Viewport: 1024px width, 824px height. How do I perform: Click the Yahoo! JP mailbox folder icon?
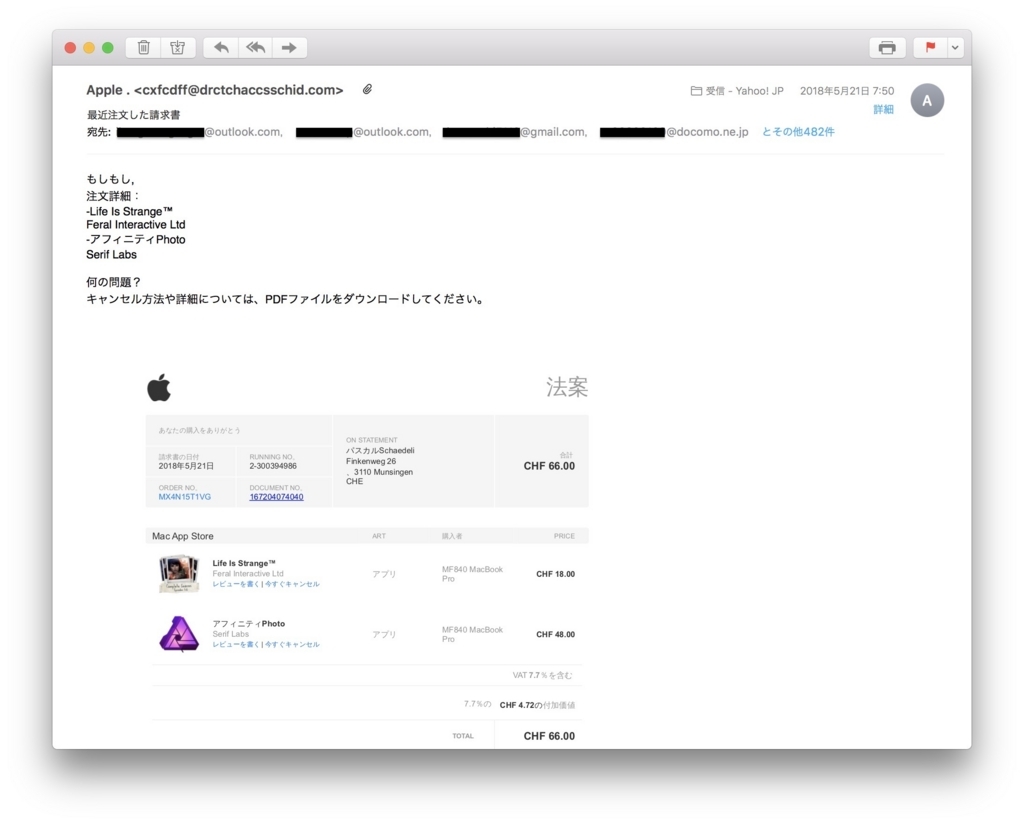pos(696,91)
